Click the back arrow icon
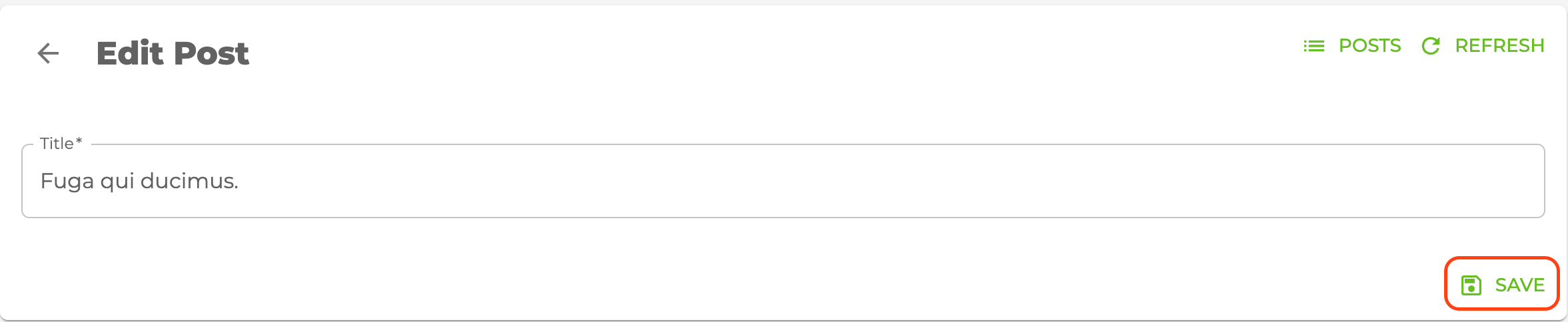 48,53
